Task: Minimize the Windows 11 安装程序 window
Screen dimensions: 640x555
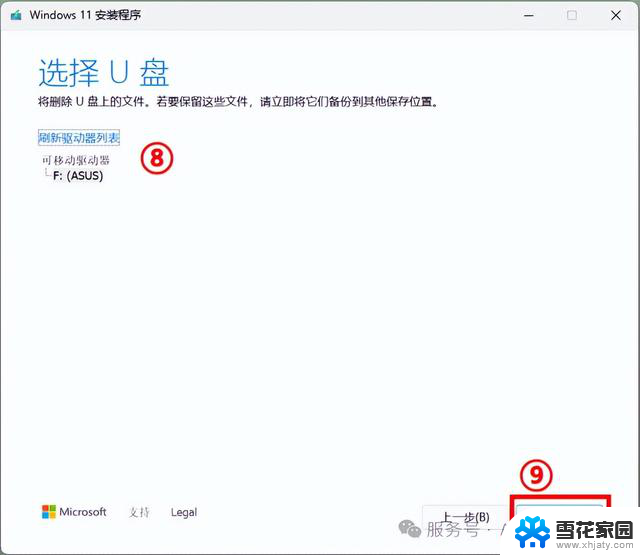Action: pos(529,16)
